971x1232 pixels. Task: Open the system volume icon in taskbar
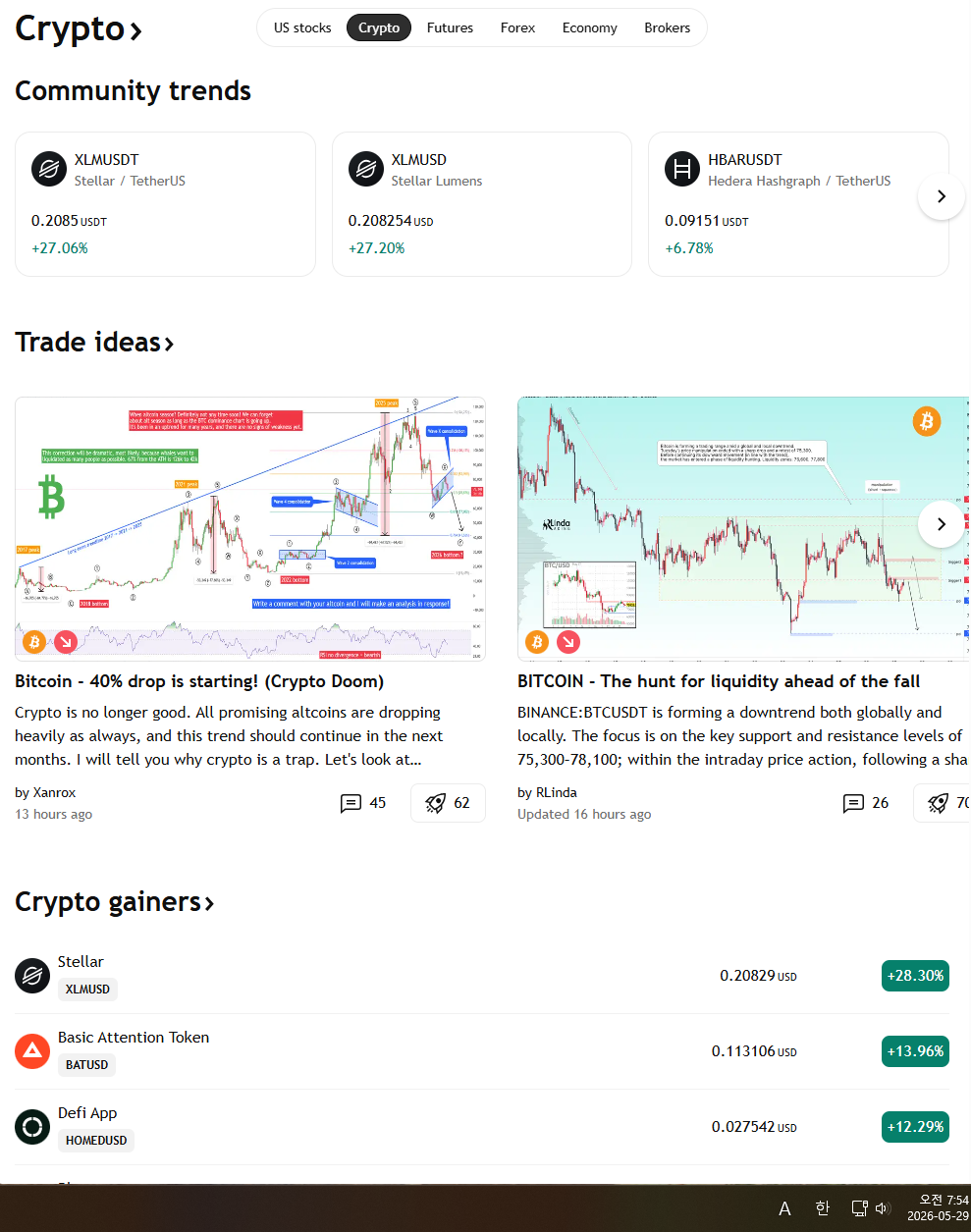point(882,1208)
